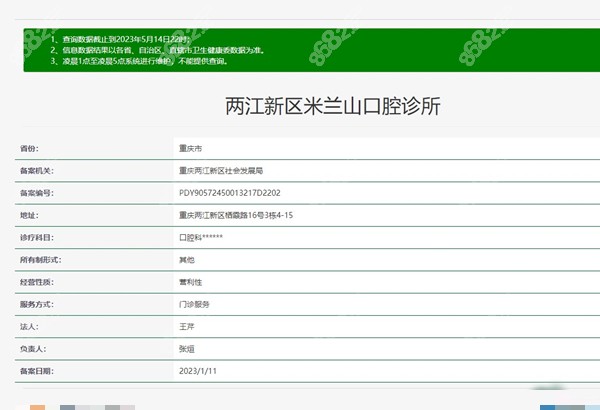Screen dimensions: 600x410
Task: Click the 诊疗科目 label
Action: (37, 237)
